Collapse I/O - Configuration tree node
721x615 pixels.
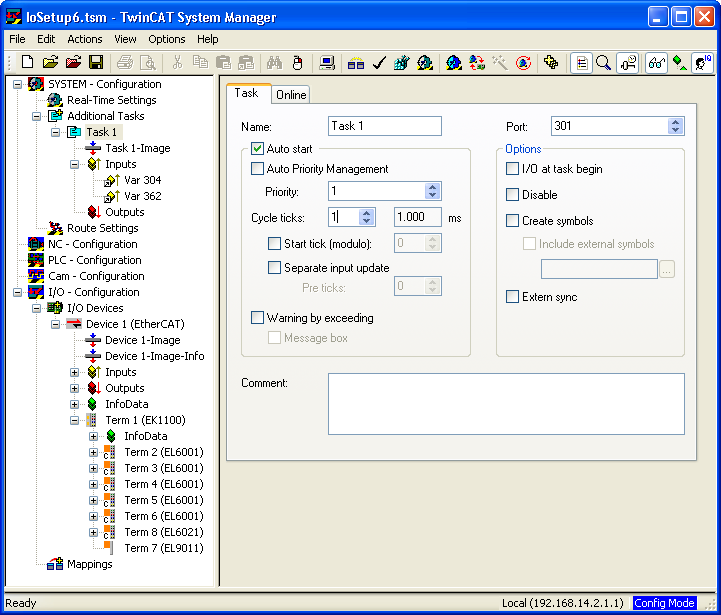pyautogui.click(x=17, y=292)
